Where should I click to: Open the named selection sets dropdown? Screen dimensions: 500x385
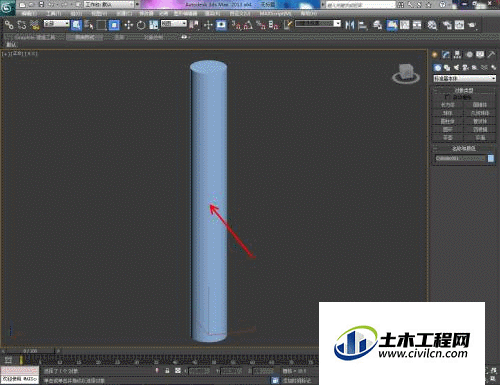point(318,24)
